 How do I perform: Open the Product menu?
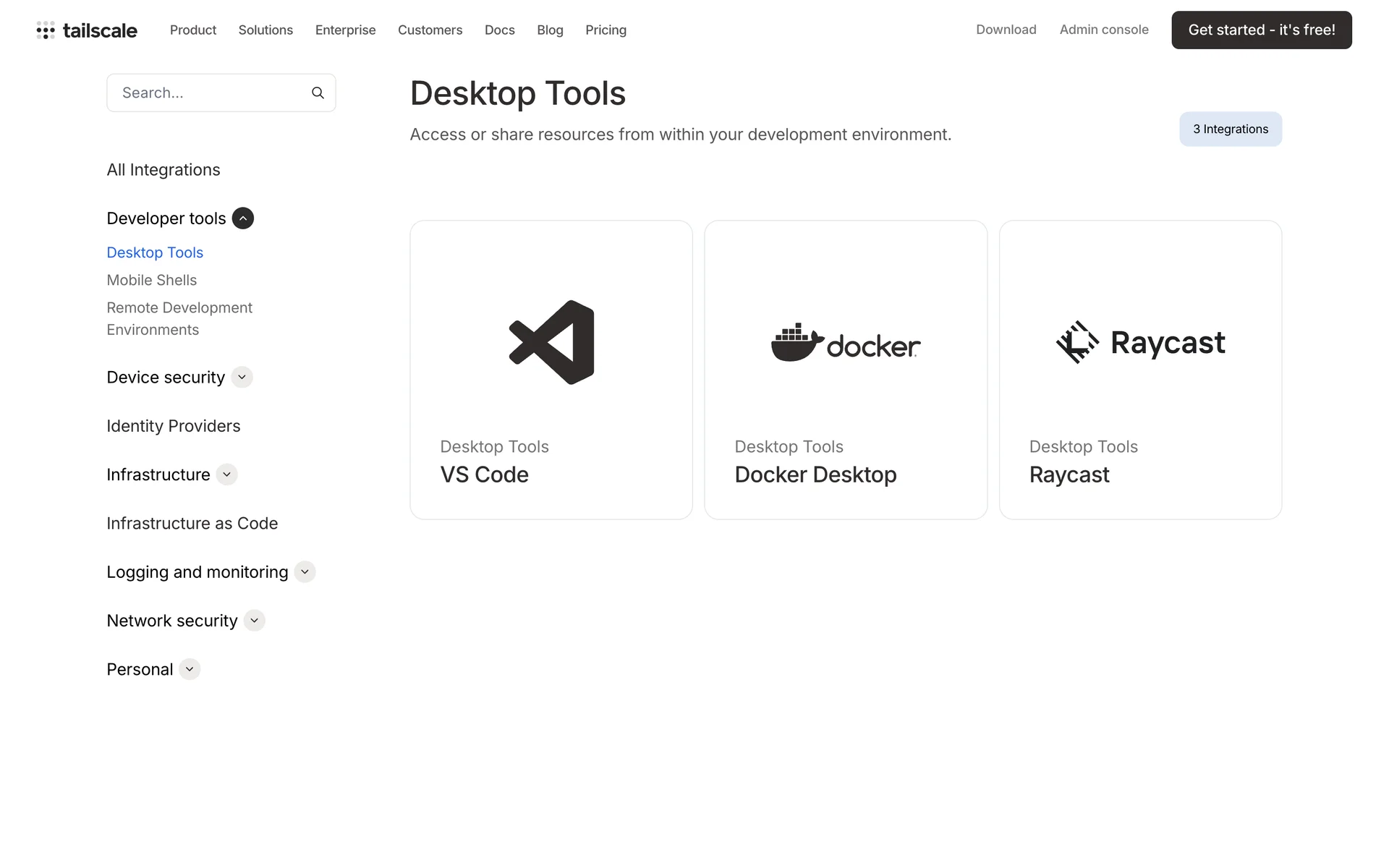(193, 30)
